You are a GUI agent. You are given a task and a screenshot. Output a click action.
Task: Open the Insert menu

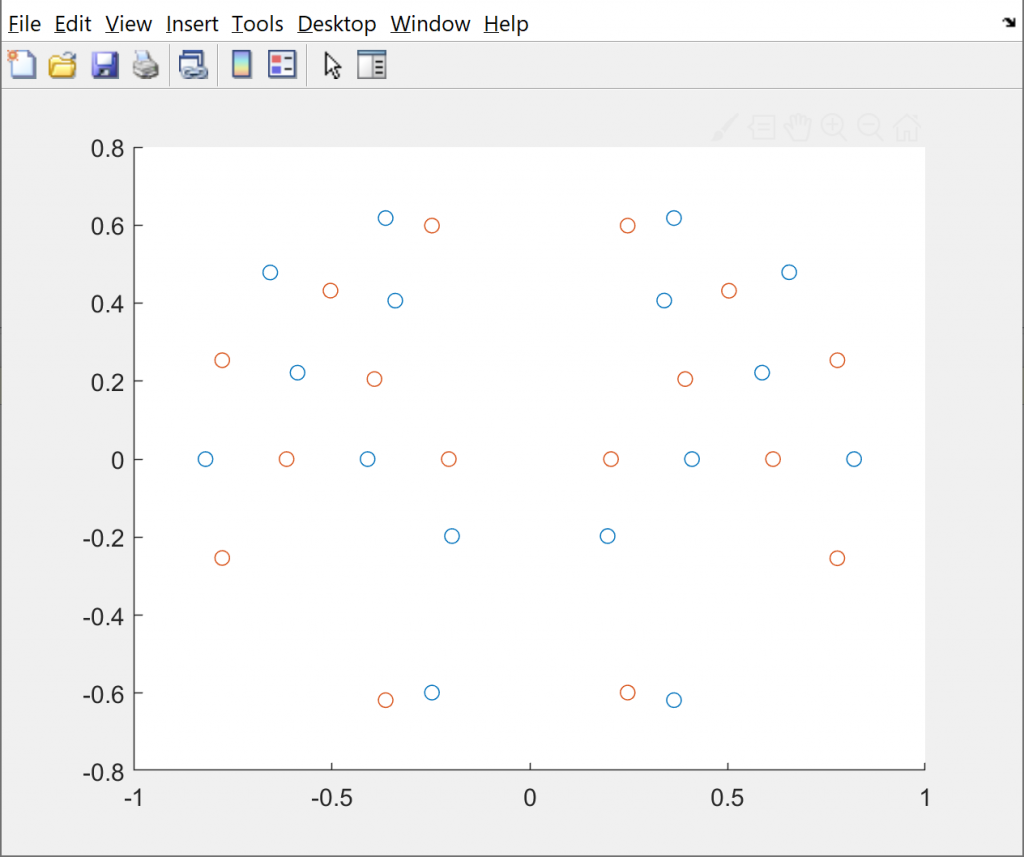coord(192,24)
